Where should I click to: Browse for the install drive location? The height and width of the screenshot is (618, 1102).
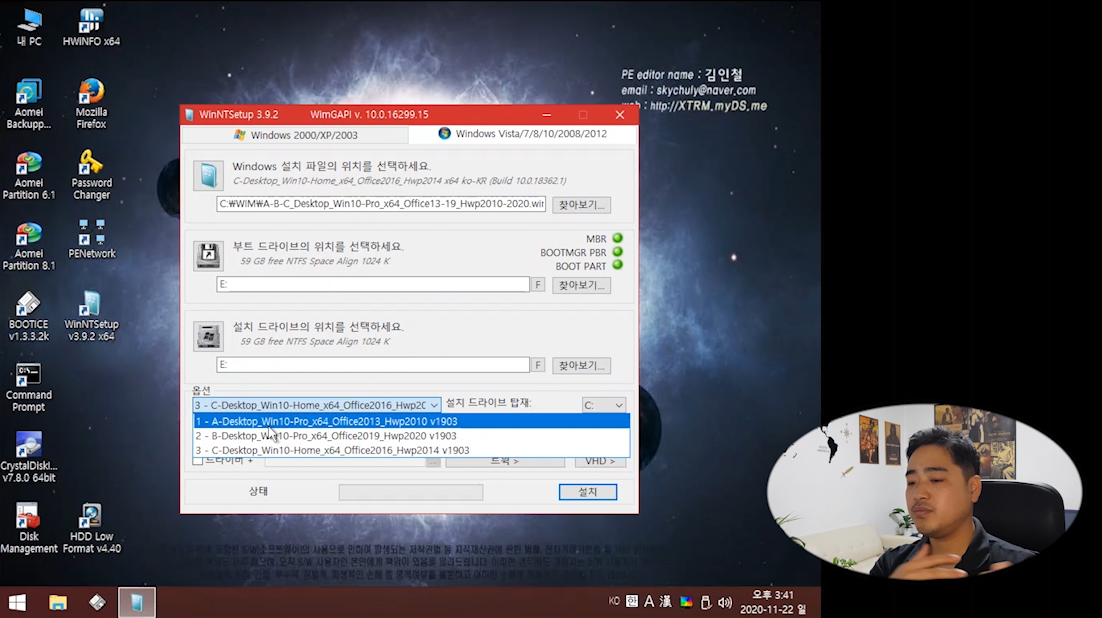581,366
